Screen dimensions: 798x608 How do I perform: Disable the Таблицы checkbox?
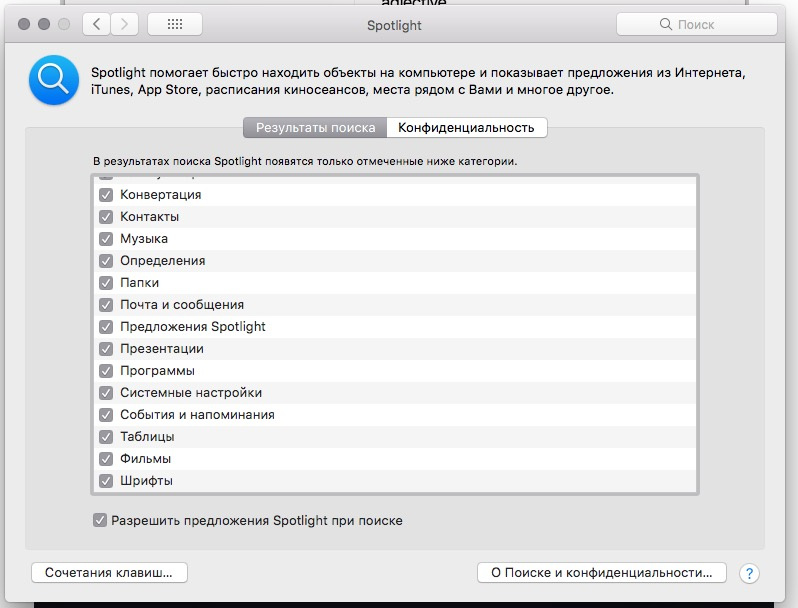click(x=106, y=437)
